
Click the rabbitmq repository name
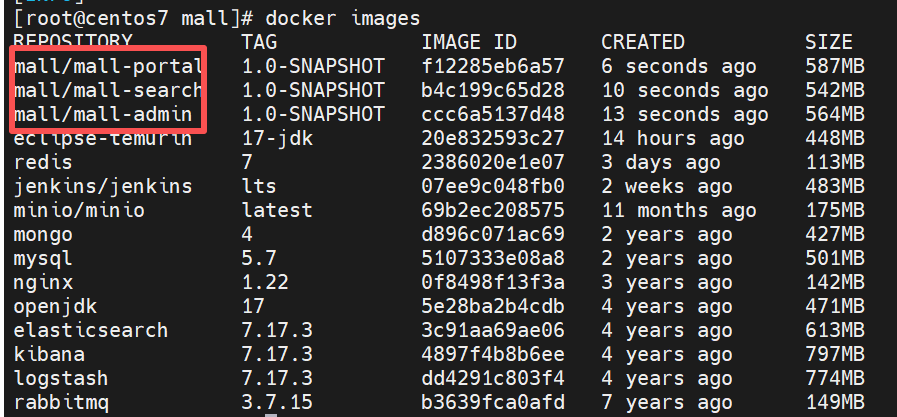click(61, 403)
